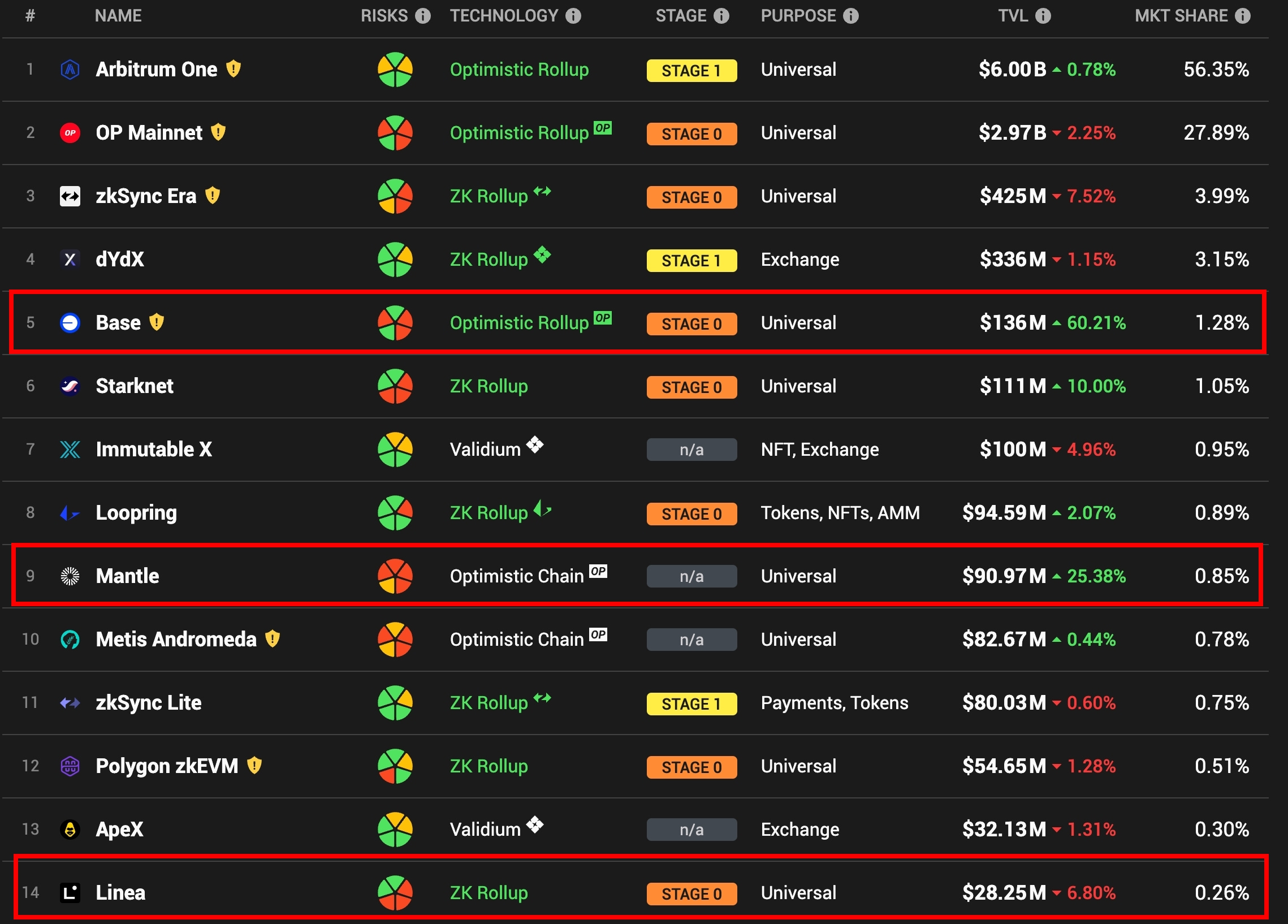The image size is (1288, 924).
Task: Click the TVL column header
Action: (x=1013, y=16)
